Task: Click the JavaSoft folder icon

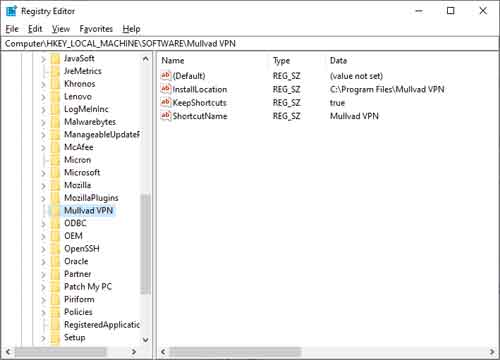Action: (x=55, y=59)
